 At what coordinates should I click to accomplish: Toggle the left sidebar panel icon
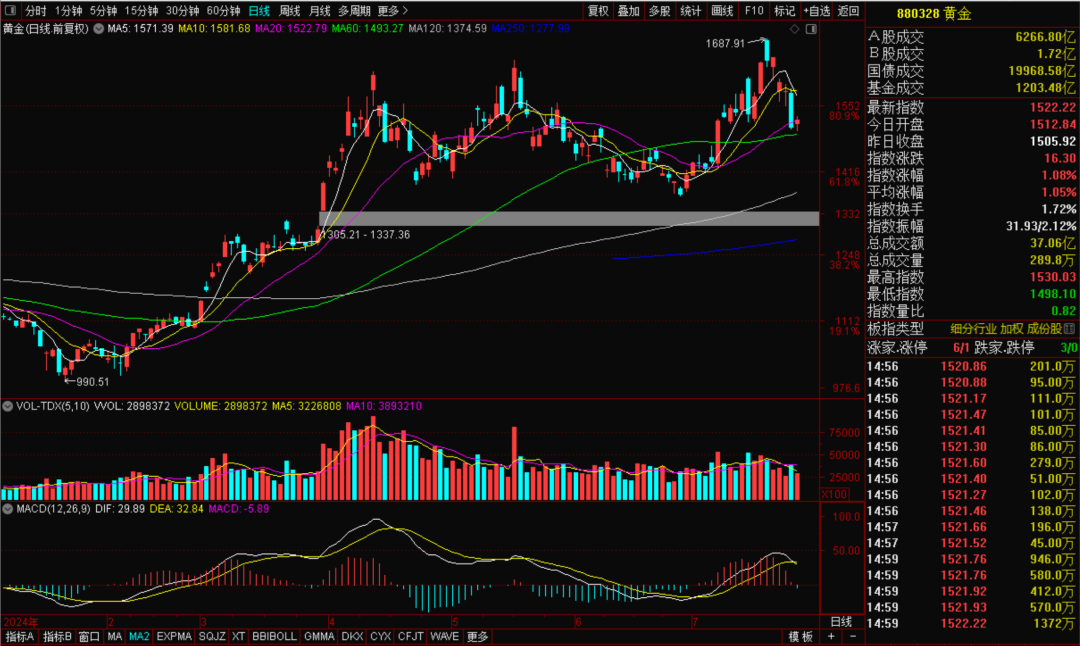pyautogui.click(x=10, y=11)
